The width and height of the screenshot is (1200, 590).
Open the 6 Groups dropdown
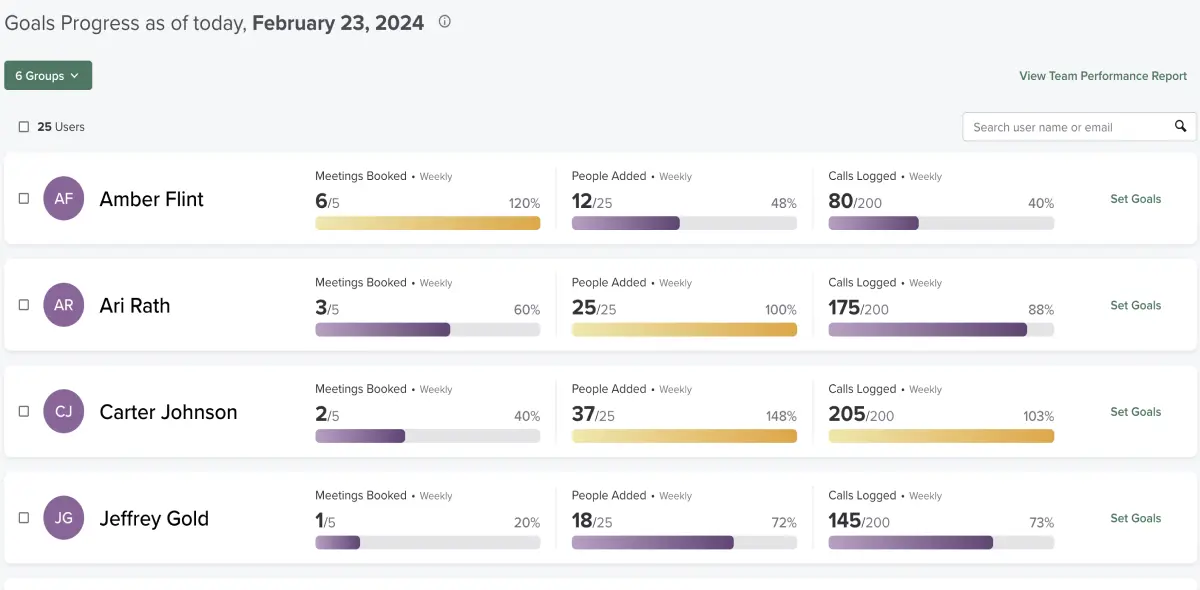coord(48,76)
